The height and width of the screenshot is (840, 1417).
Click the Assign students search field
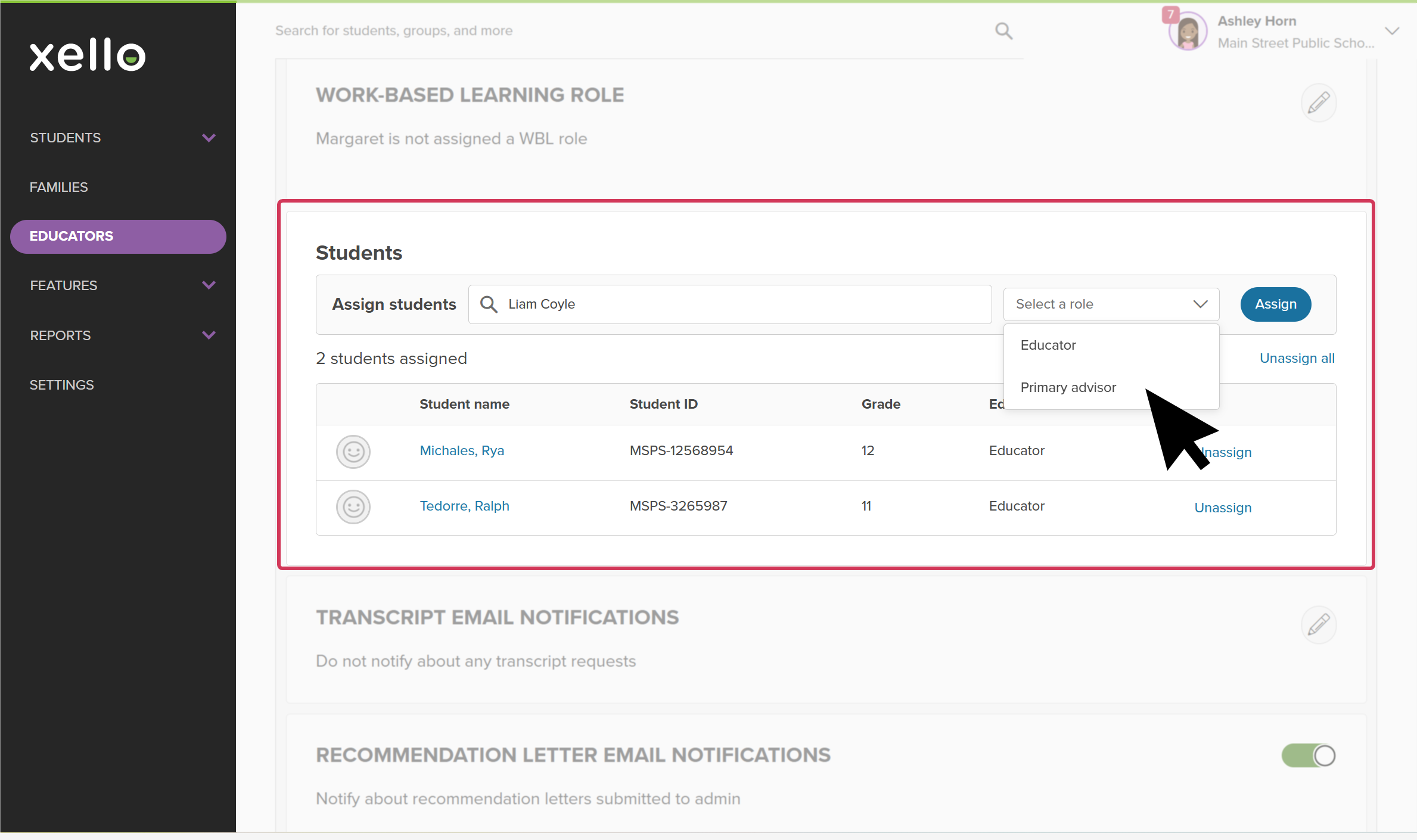[x=729, y=304]
